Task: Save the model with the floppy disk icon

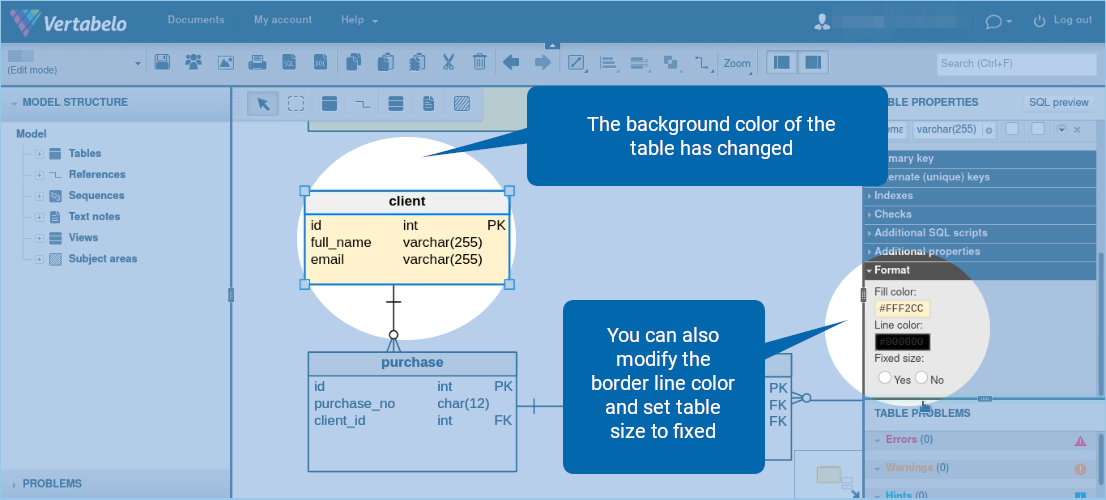Action: click(162, 62)
